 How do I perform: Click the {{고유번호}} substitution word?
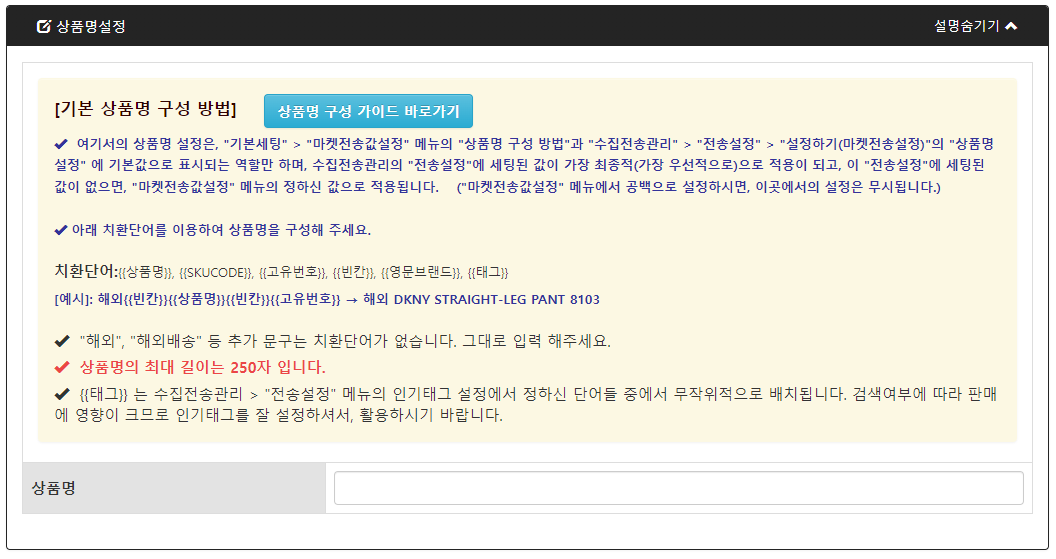pos(292,273)
